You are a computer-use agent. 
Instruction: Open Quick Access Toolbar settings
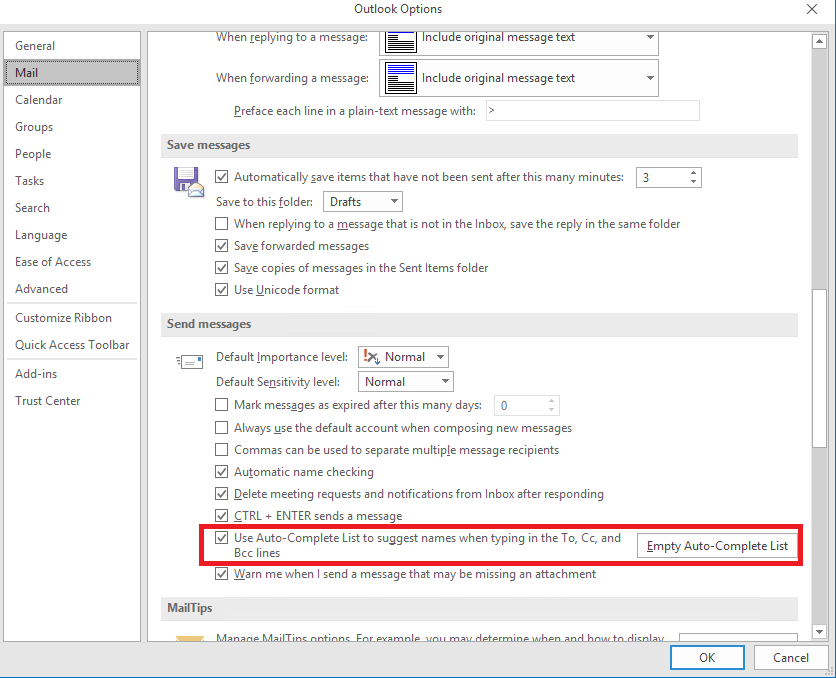point(72,345)
